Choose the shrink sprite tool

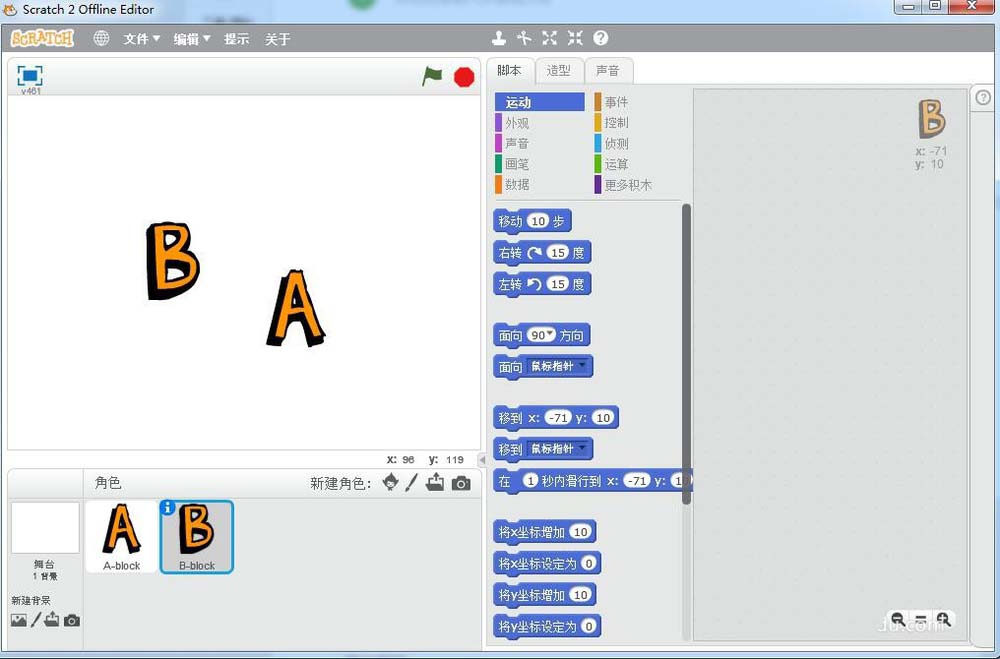[575, 38]
